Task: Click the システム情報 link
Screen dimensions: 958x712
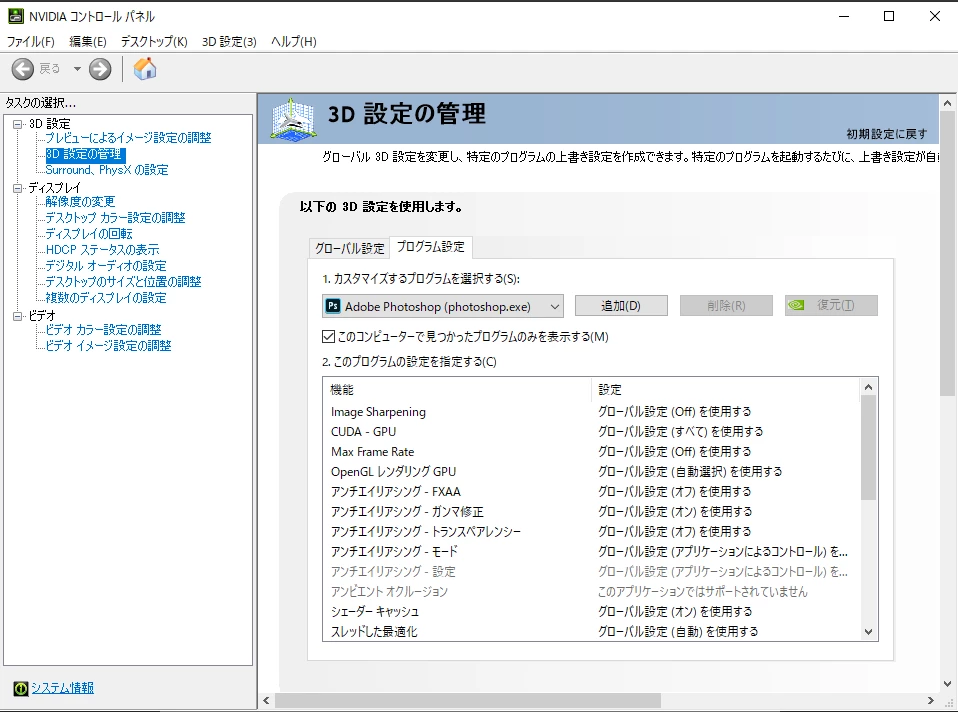Action: coord(62,688)
